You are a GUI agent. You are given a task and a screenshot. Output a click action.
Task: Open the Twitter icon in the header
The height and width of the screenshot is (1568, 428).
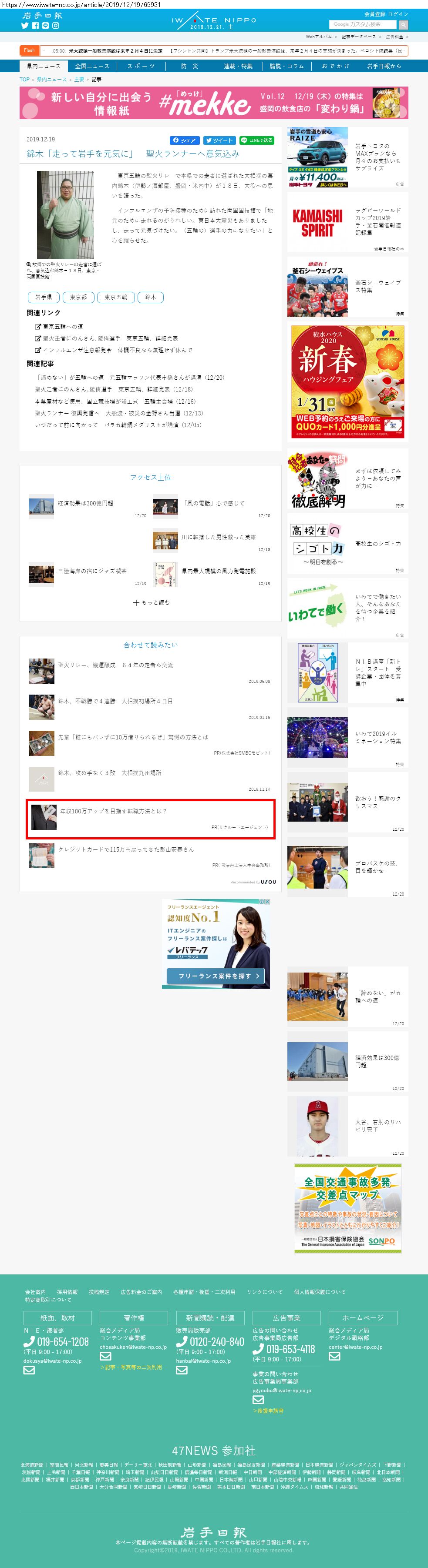pyautogui.click(x=25, y=26)
